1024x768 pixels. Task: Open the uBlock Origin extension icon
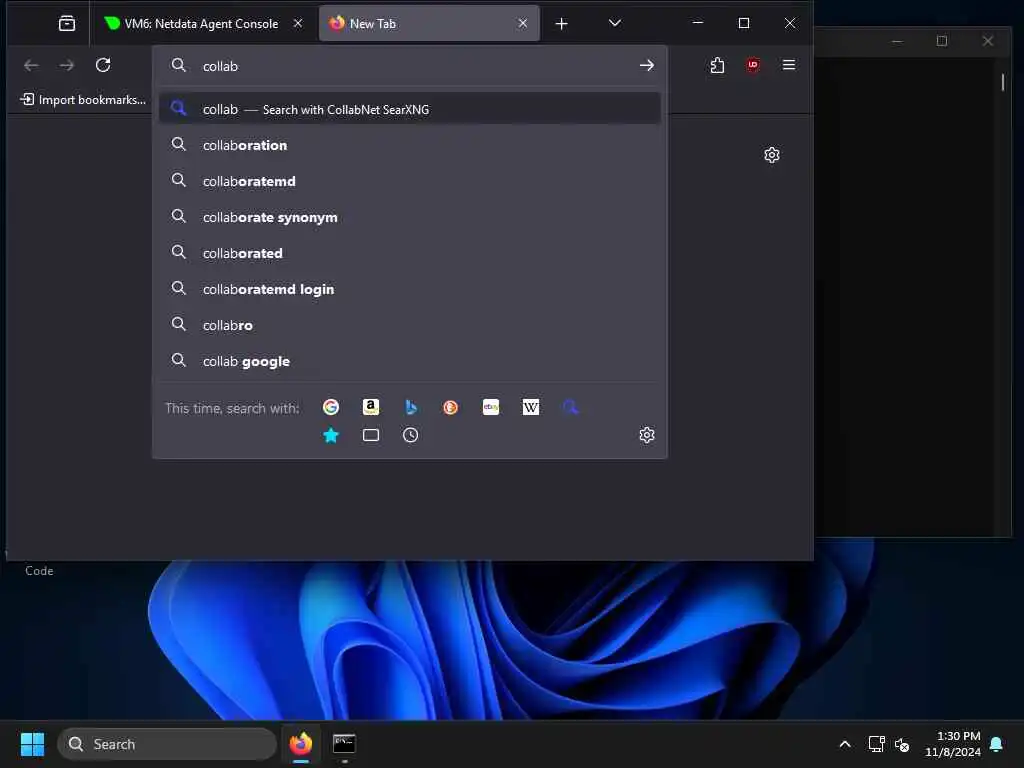point(753,65)
